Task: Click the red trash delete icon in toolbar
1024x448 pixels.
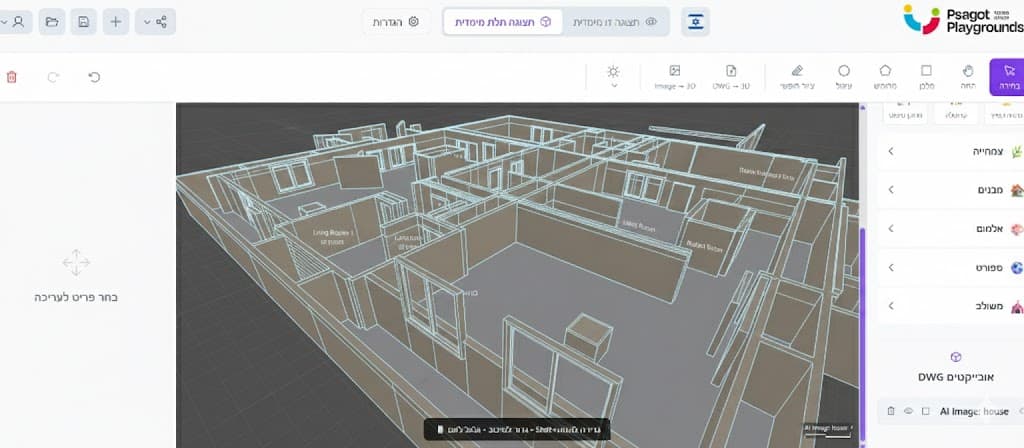Action: (x=12, y=77)
